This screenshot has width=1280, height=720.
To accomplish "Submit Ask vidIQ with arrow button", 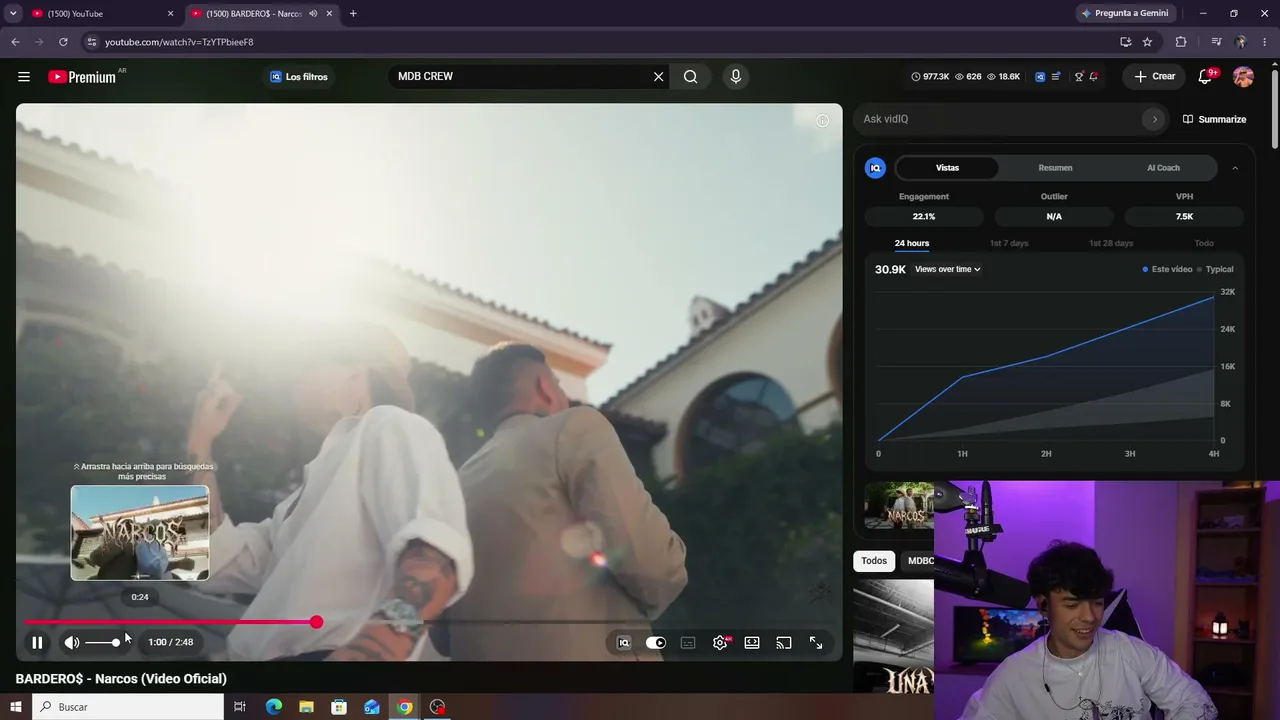I will click(1154, 119).
